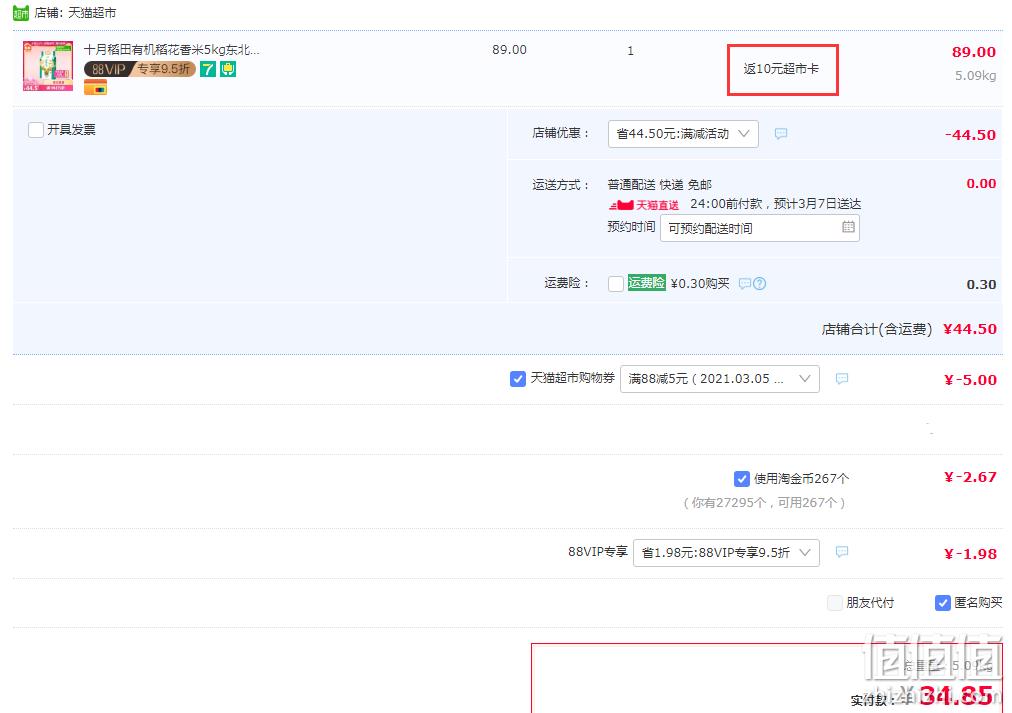This screenshot has width=1012, height=713.
Task: Click the ¥-1.98 88VIP discount amount
Action: coord(970,554)
